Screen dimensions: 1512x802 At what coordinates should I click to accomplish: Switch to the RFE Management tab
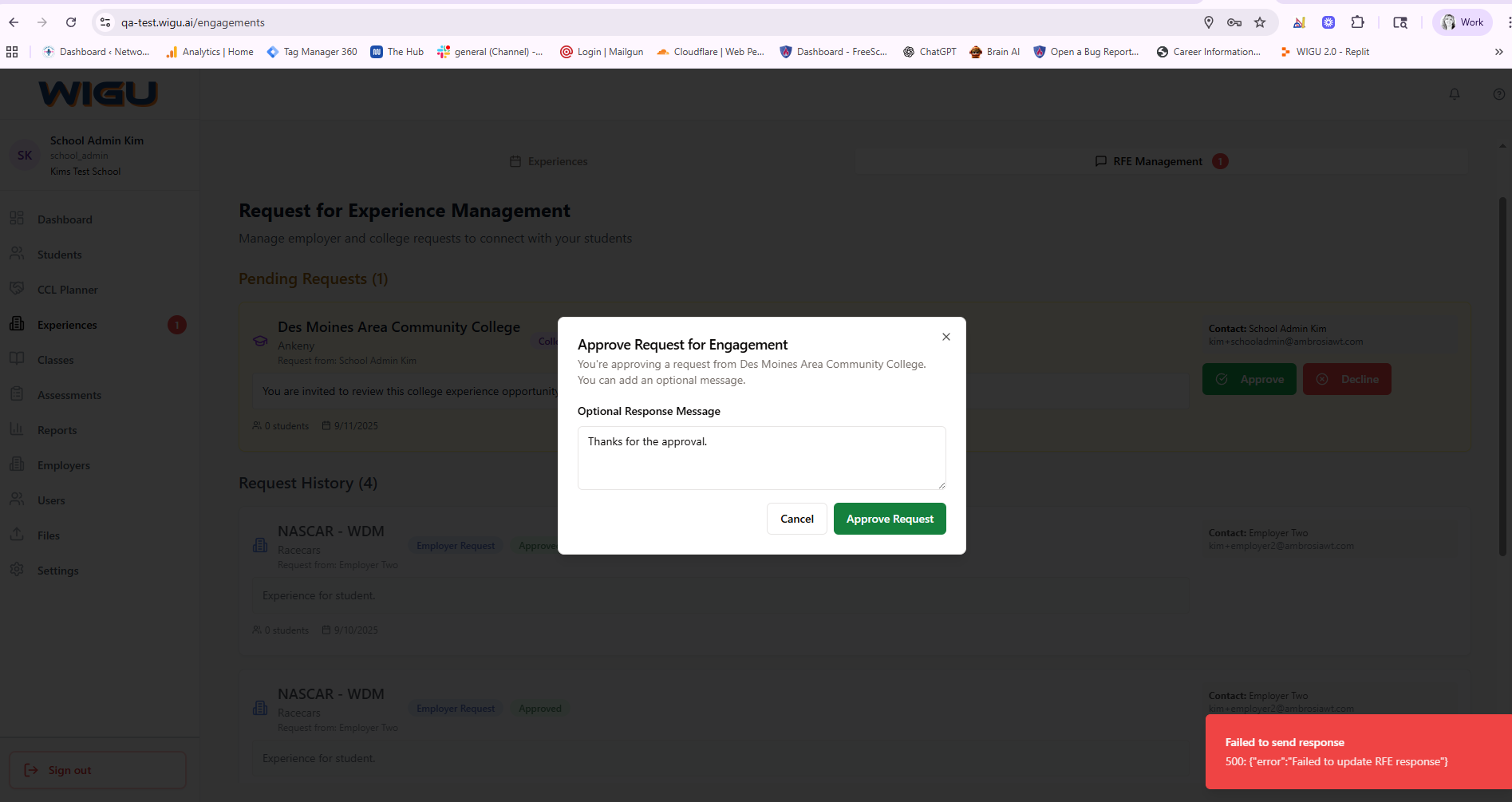coord(1157,161)
